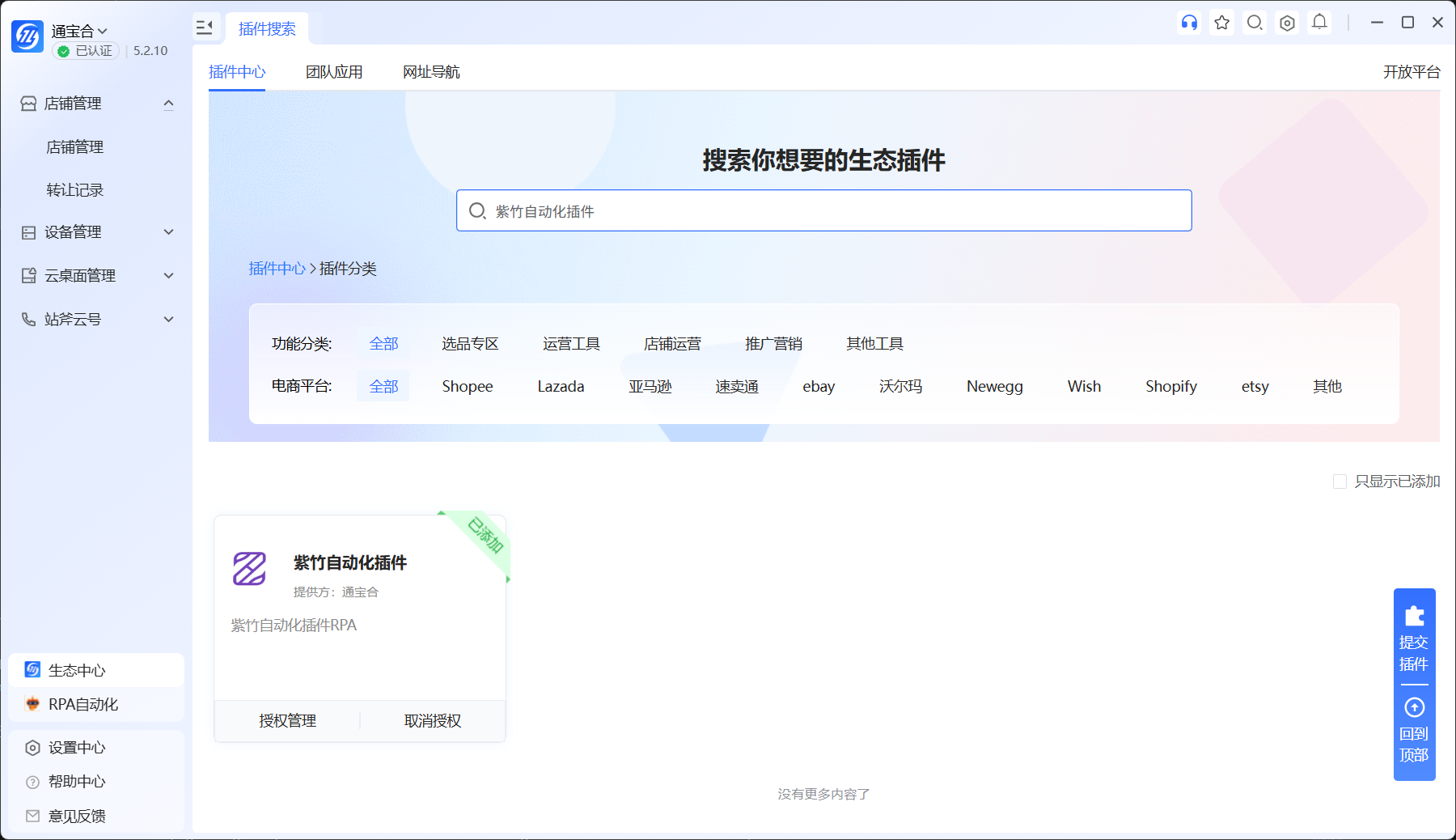Viewport: 1456px width, 840px height.
Task: Enable the 只显示已添加 checkbox
Action: (1340, 482)
